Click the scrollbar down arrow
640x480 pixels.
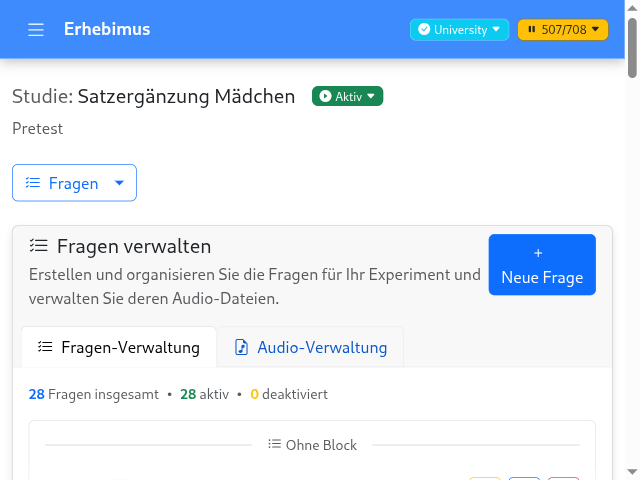[632, 471]
